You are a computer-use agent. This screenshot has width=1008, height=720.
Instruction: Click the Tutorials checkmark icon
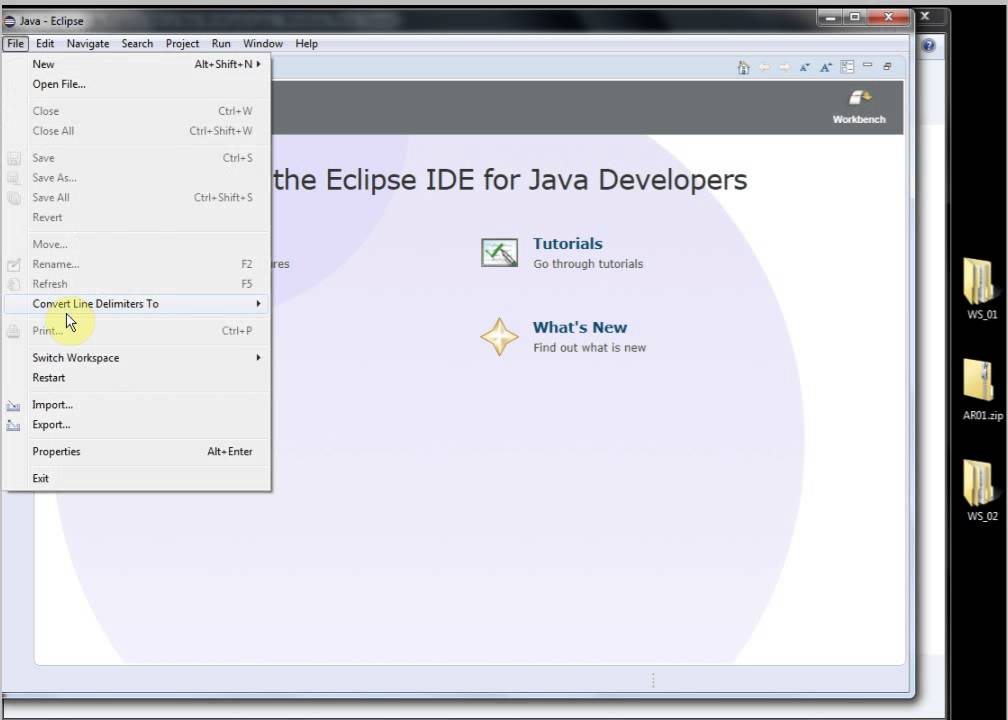tap(500, 253)
